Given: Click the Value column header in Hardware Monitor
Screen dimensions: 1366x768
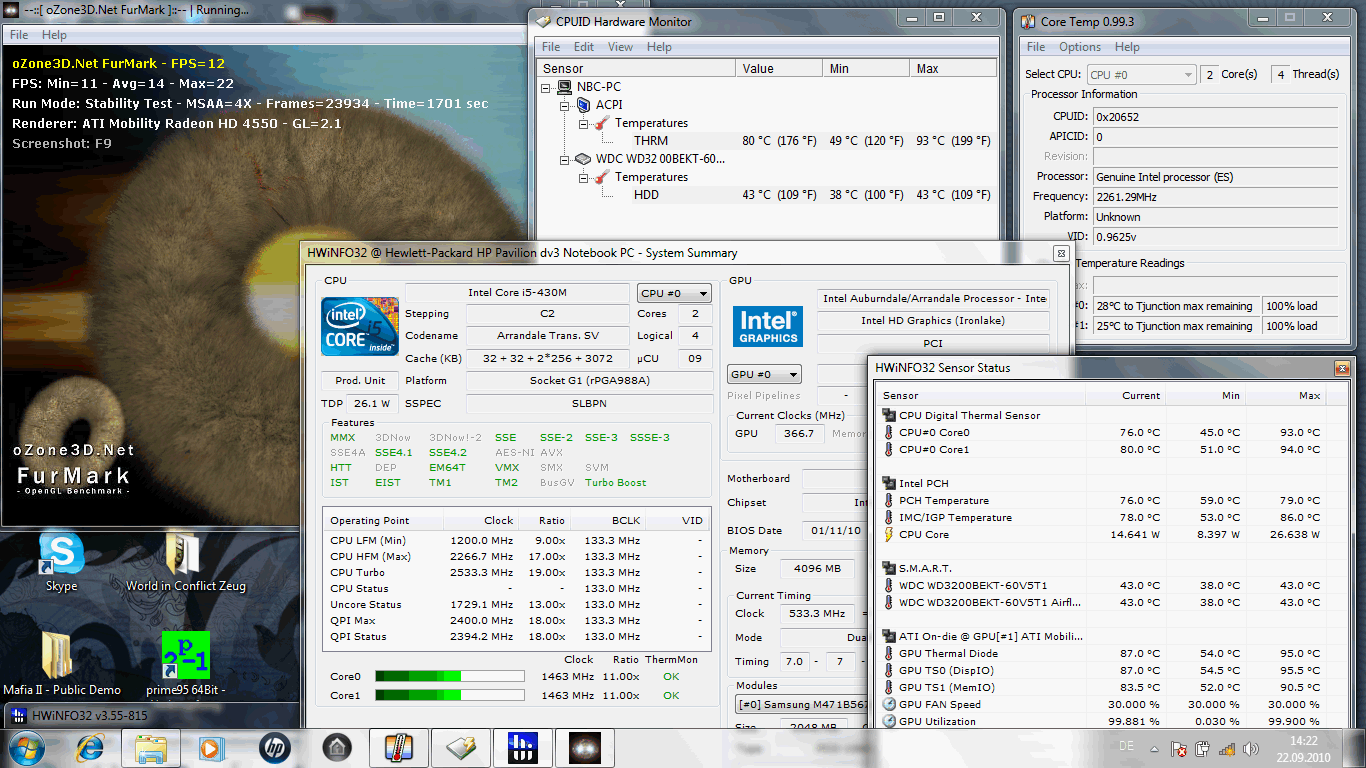Looking at the screenshot, I should 779,69.
